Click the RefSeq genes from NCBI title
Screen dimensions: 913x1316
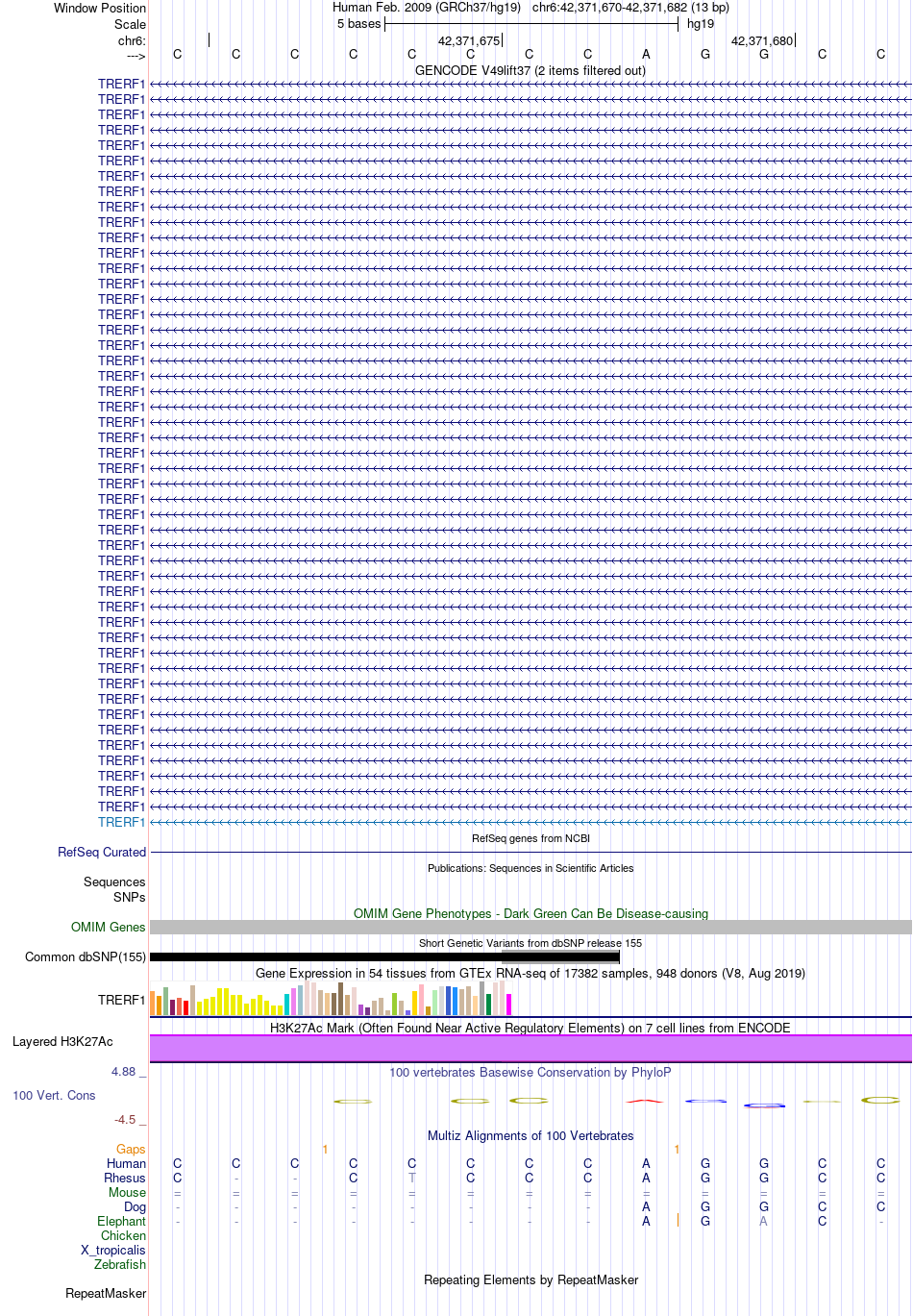point(531,838)
